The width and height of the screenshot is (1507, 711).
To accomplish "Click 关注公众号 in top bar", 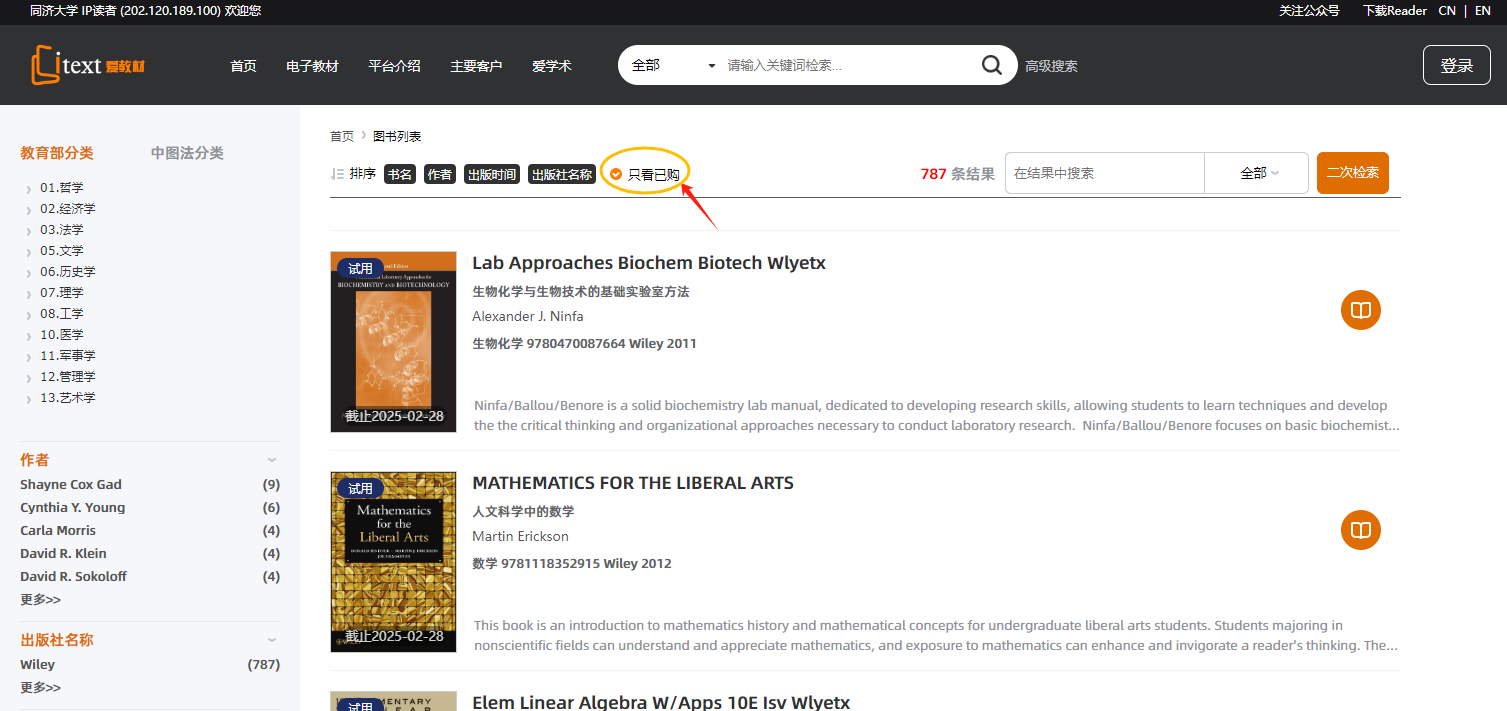I will [1309, 11].
